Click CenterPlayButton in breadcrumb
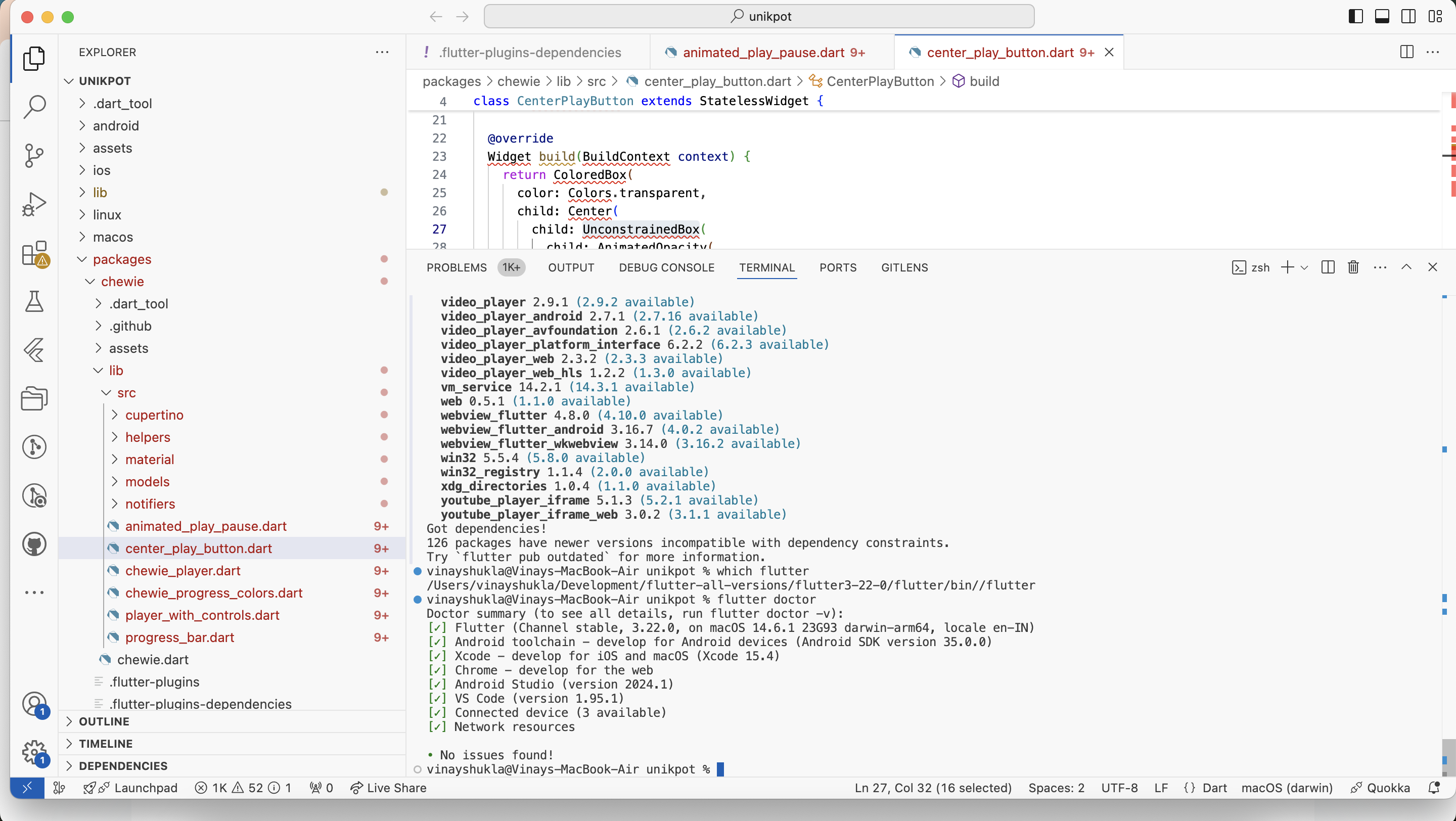Screen dimensions: 1456x821 [x=880, y=81]
